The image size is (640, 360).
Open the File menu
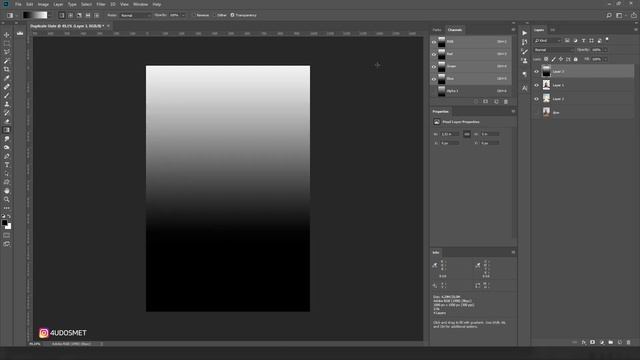tap(18, 4)
